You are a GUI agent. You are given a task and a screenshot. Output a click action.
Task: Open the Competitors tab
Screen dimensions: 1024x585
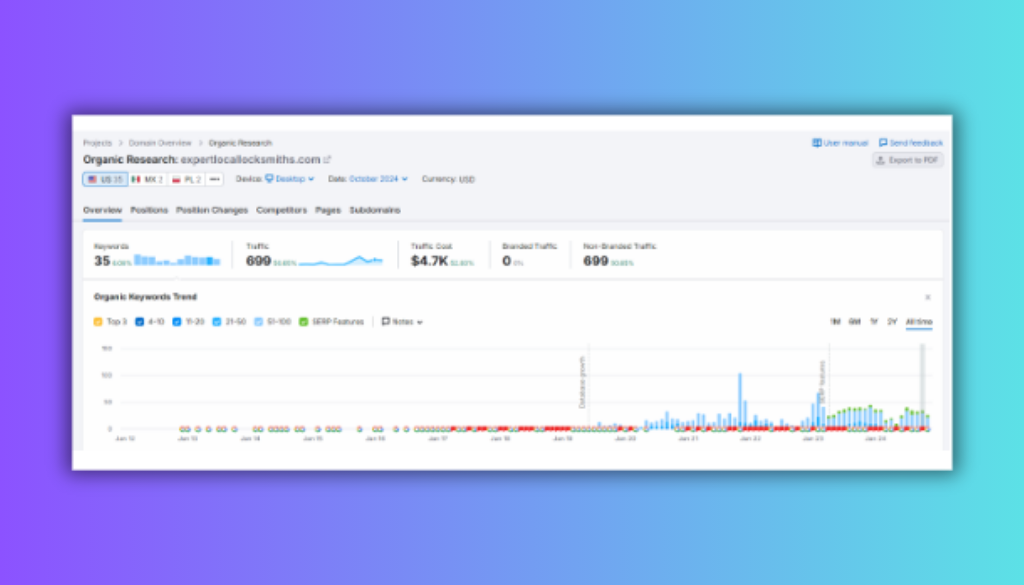pyautogui.click(x=281, y=210)
